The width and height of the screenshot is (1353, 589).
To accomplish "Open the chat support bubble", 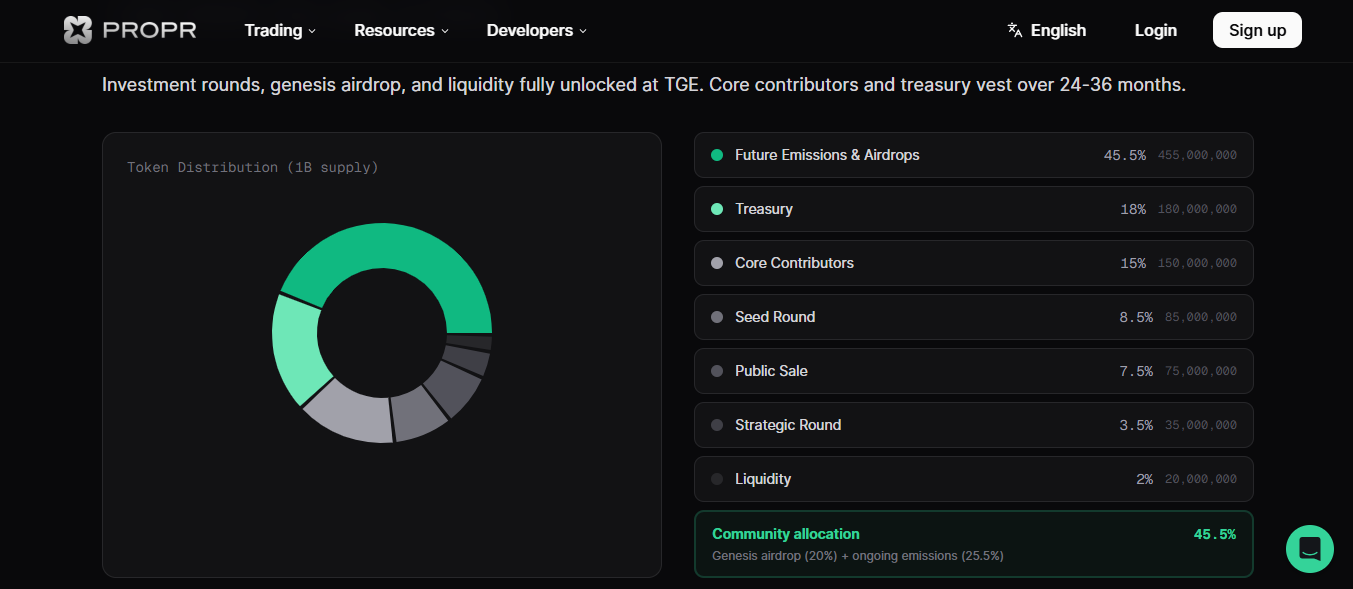I will click(1310, 549).
